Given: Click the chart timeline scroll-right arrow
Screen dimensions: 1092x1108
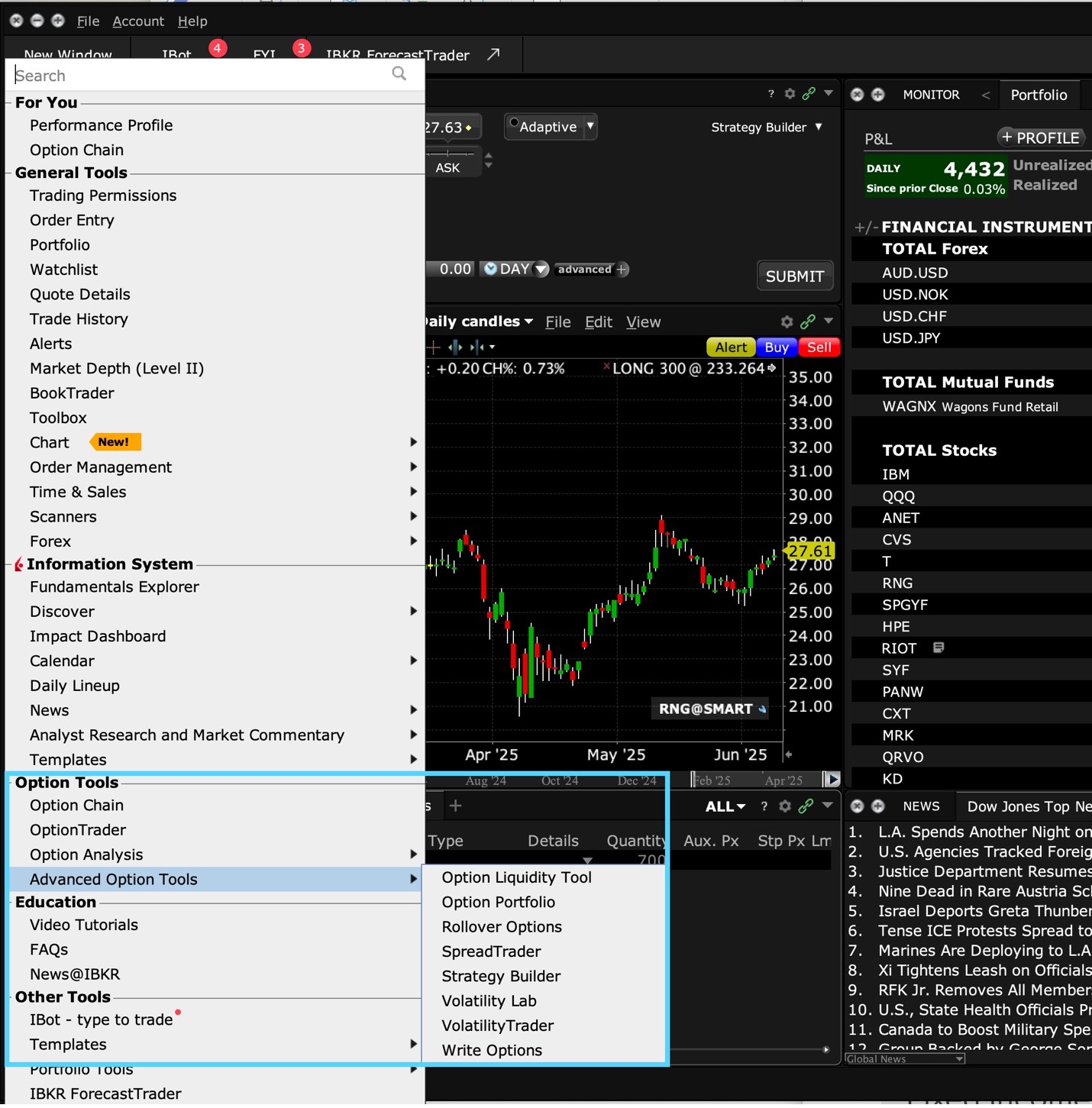Looking at the screenshot, I should tap(832, 779).
